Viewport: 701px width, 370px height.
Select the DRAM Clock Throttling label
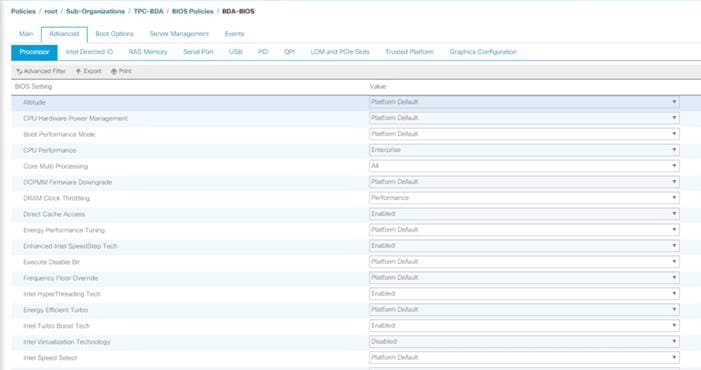(56, 198)
